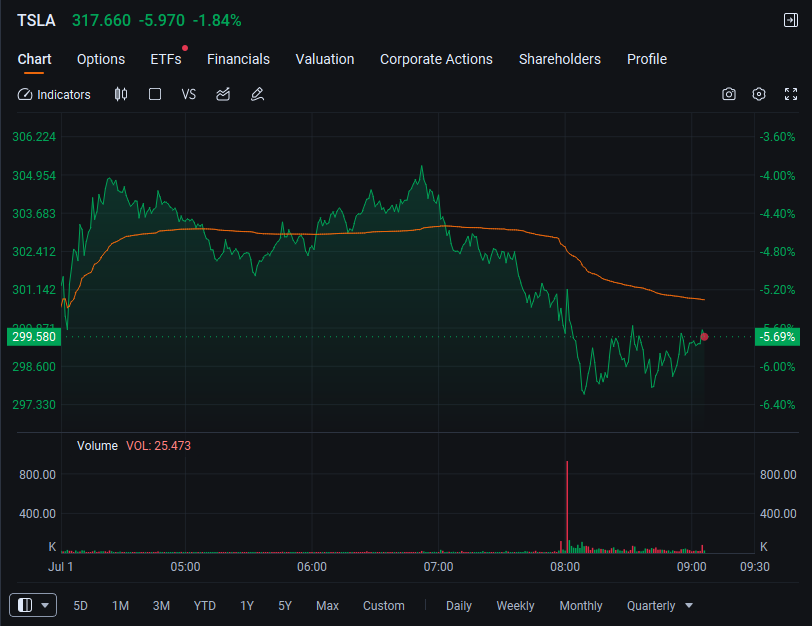Open the Valuation tab
This screenshot has width=812, height=626.
(x=325, y=59)
